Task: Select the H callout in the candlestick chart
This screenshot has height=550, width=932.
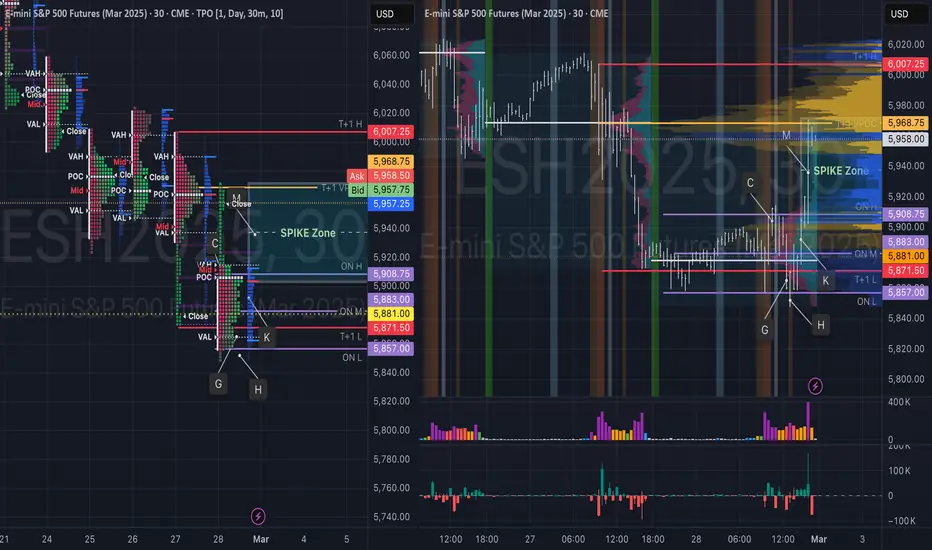Action: [821, 325]
